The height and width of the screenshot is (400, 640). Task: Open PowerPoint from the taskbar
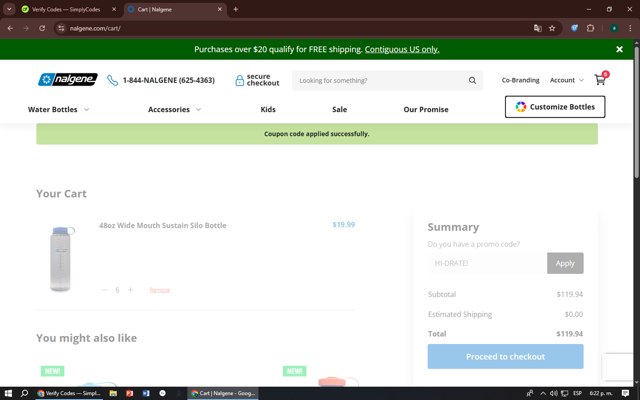tap(129, 393)
